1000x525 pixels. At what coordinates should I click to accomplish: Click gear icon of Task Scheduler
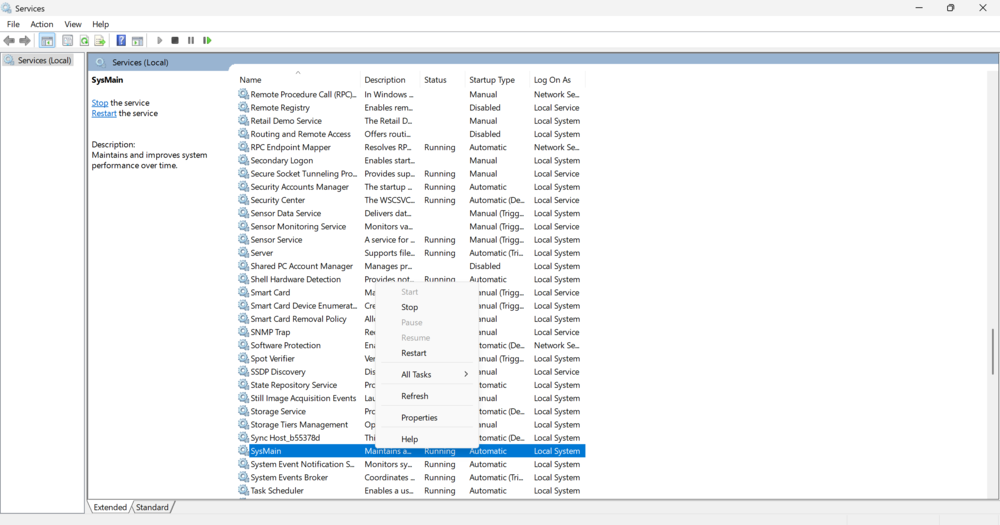tap(243, 491)
